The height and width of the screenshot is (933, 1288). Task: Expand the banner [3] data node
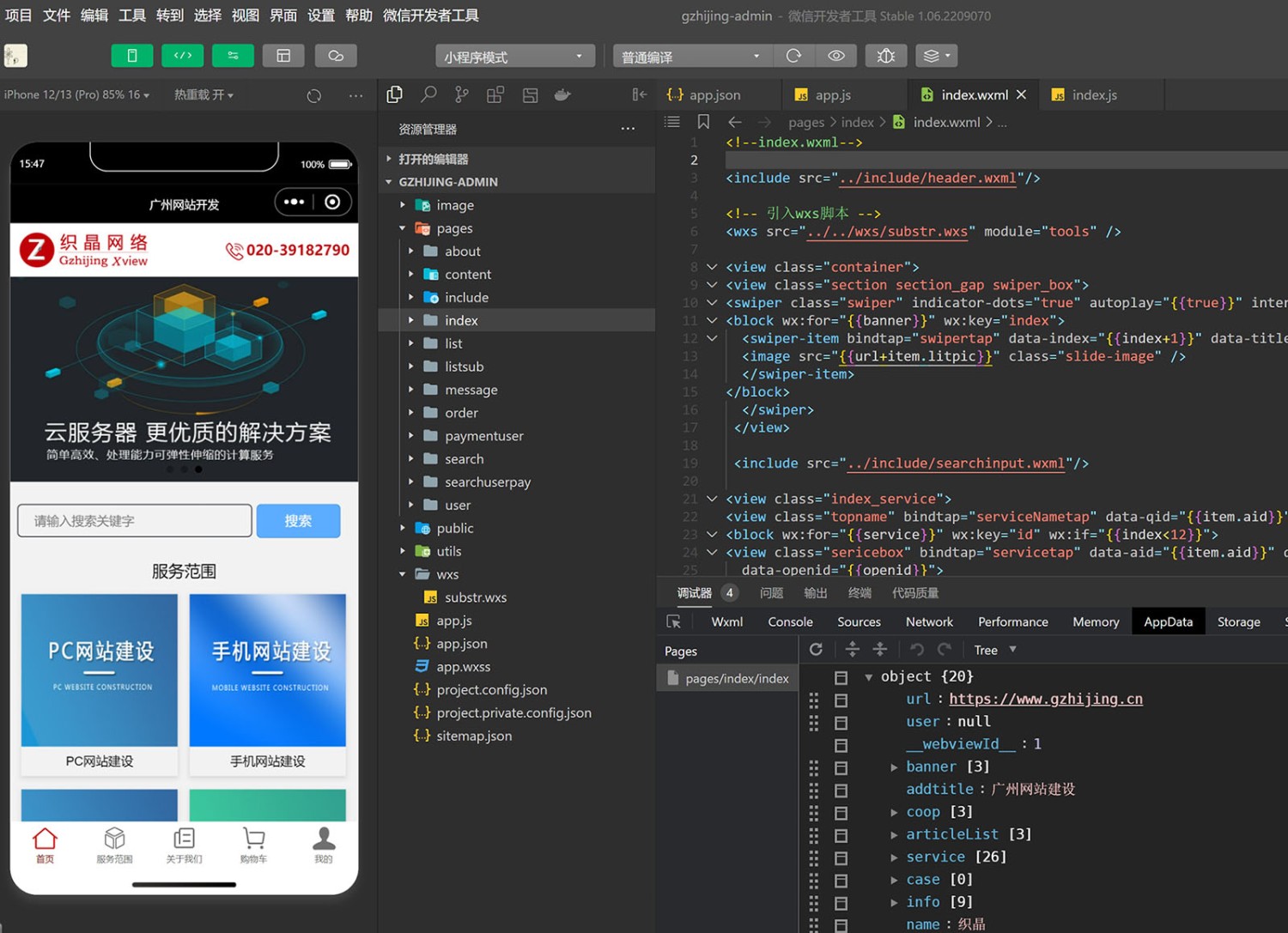click(x=894, y=766)
